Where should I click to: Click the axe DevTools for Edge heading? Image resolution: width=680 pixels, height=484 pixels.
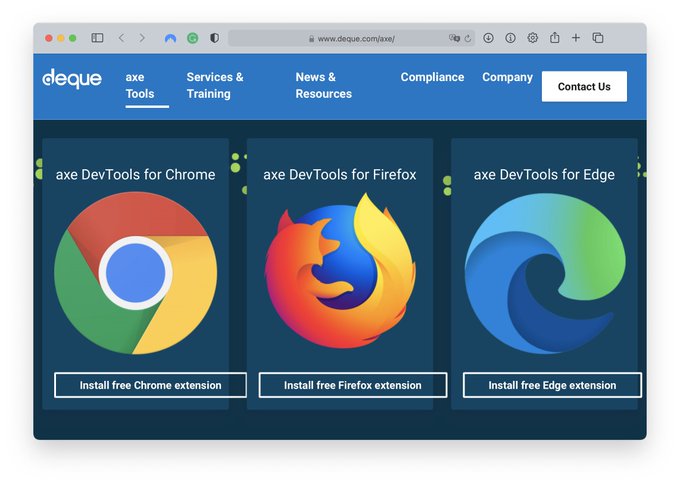coord(544,175)
